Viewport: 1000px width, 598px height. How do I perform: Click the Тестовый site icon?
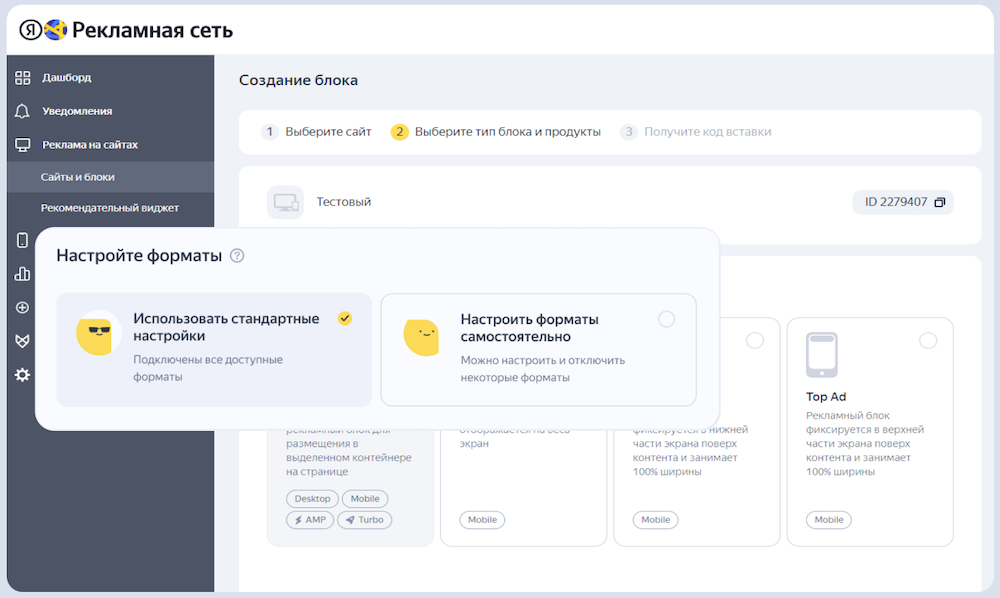pos(285,202)
